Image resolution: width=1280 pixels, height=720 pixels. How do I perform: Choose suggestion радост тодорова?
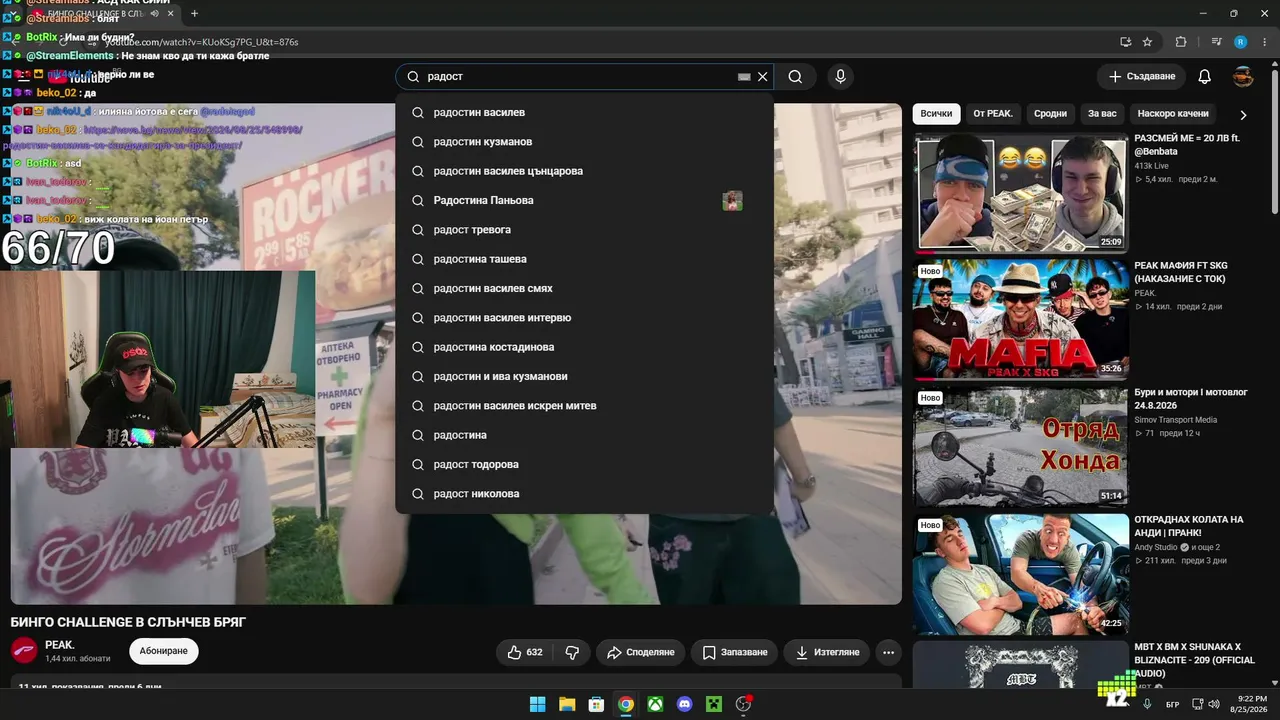point(585,465)
